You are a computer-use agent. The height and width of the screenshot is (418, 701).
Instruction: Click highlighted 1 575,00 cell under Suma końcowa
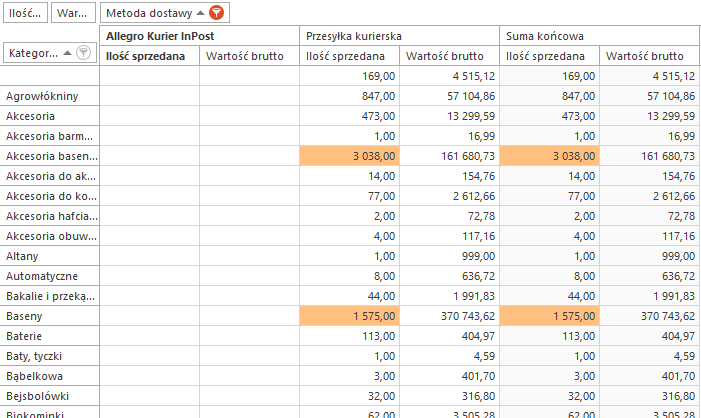pos(549,315)
